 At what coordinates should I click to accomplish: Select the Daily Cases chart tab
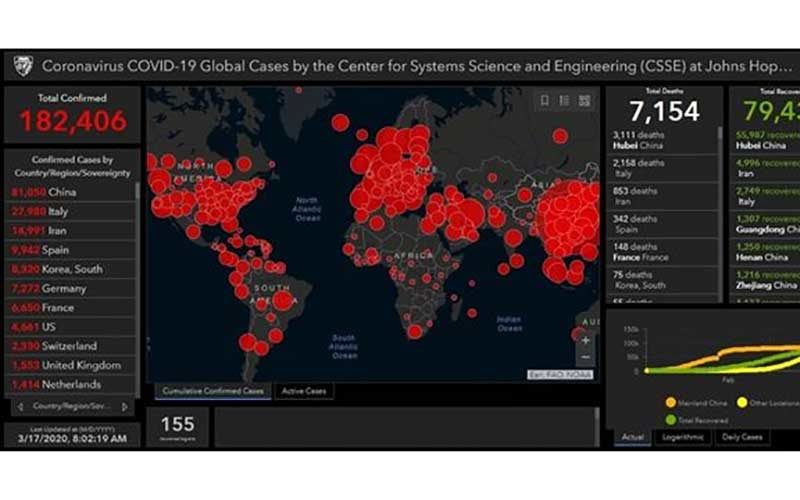coord(742,437)
